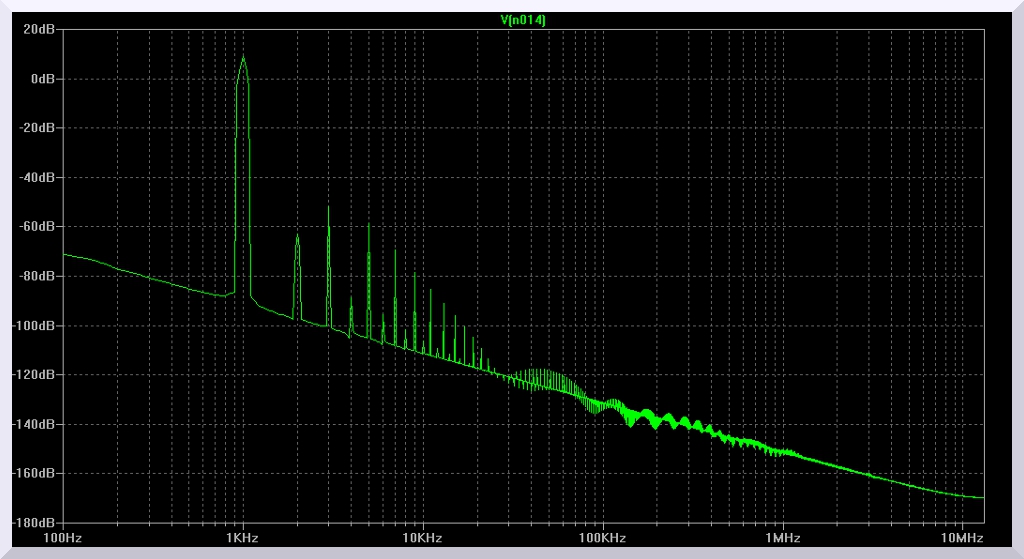Screen dimensions: 1024x559
Task: Click the -20dB axis tick label
Action: coord(38,128)
